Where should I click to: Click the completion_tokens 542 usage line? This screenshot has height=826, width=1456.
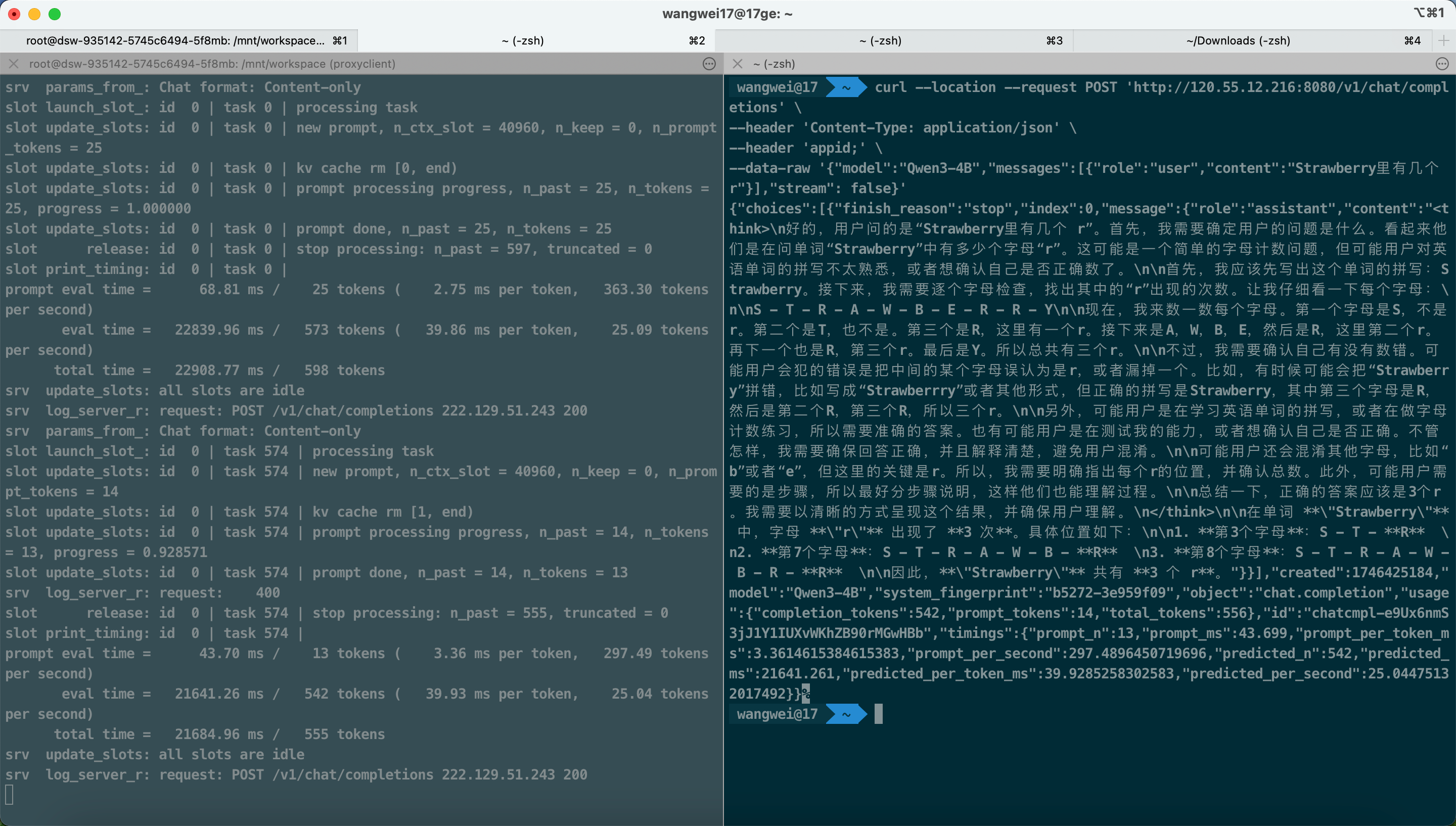1089,613
